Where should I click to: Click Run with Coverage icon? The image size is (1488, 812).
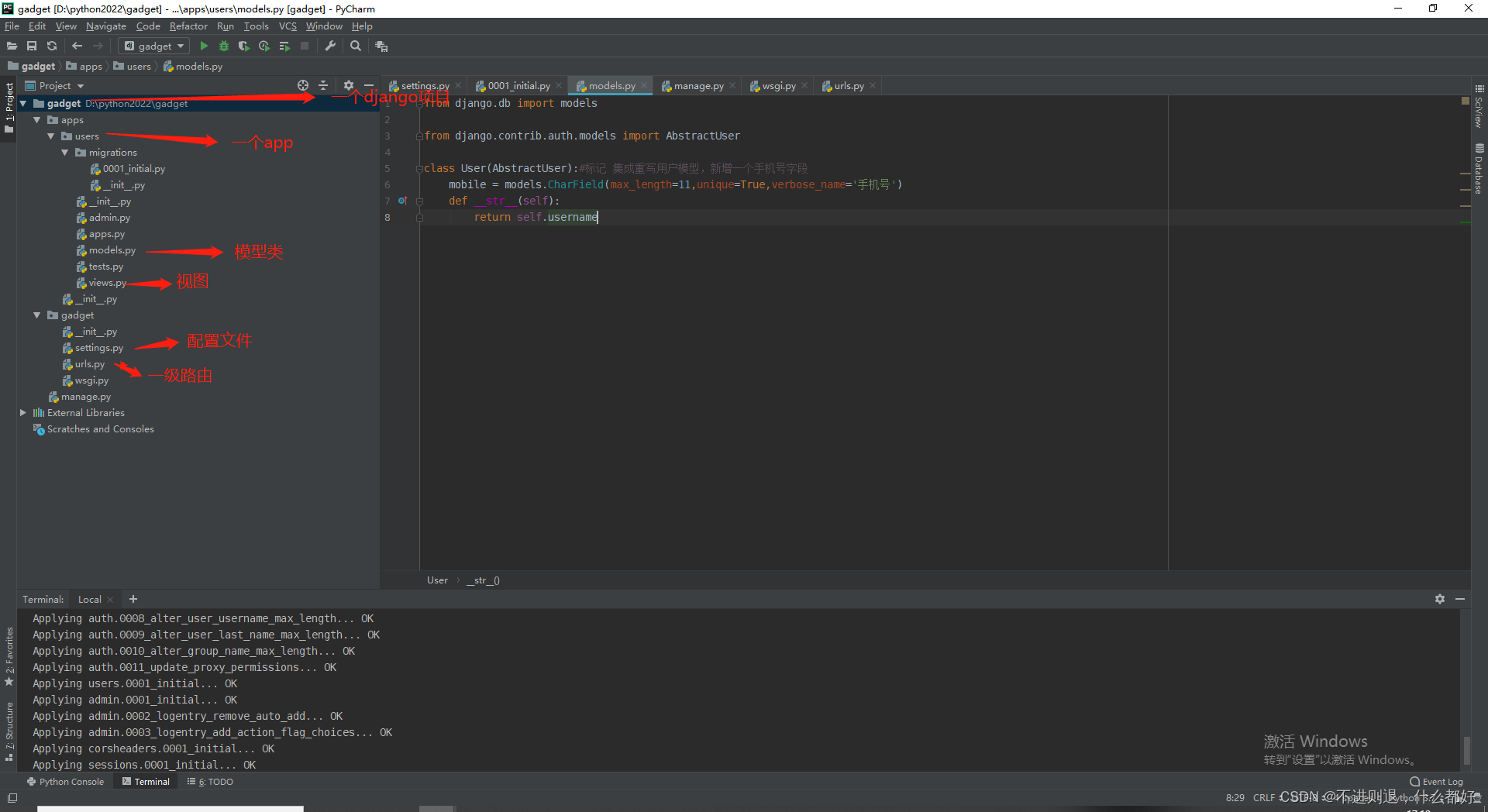[243, 46]
